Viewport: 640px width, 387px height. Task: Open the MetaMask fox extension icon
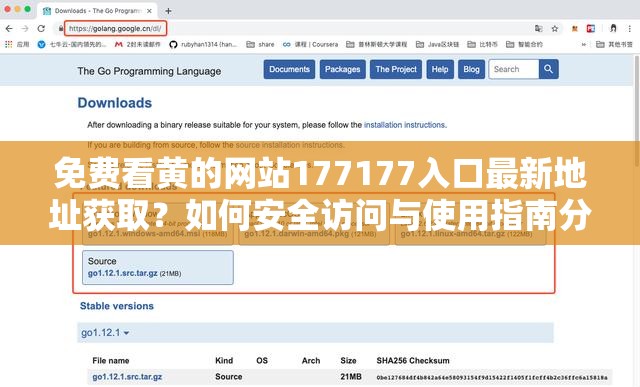click(x=575, y=29)
